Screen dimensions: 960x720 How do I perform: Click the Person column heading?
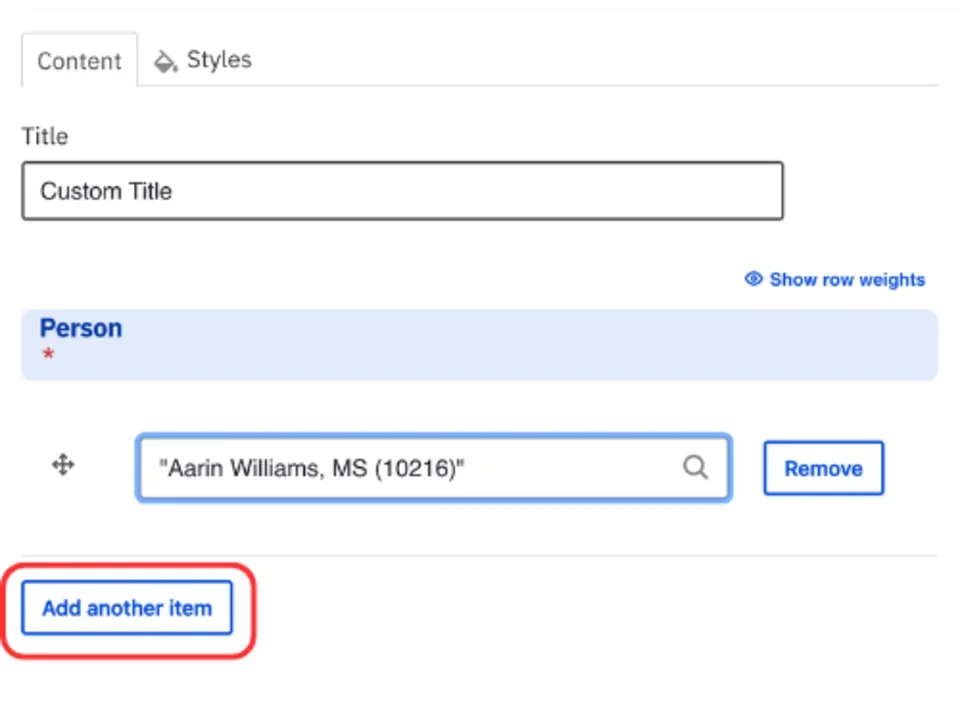click(81, 329)
